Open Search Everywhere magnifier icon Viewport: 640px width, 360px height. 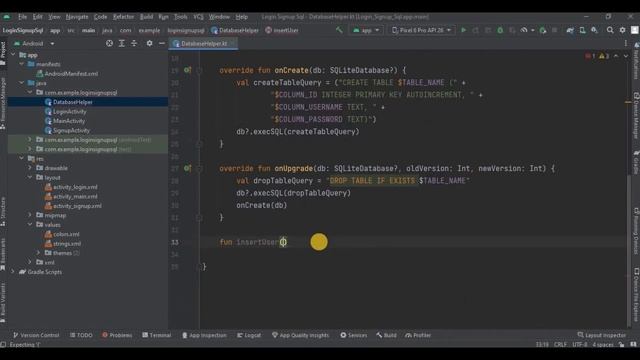(610, 30)
